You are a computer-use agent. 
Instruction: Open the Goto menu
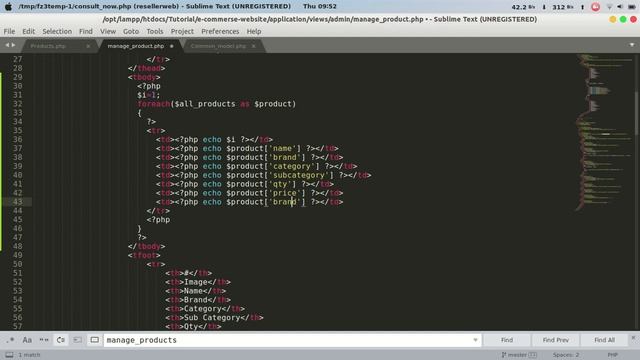coord(131,31)
